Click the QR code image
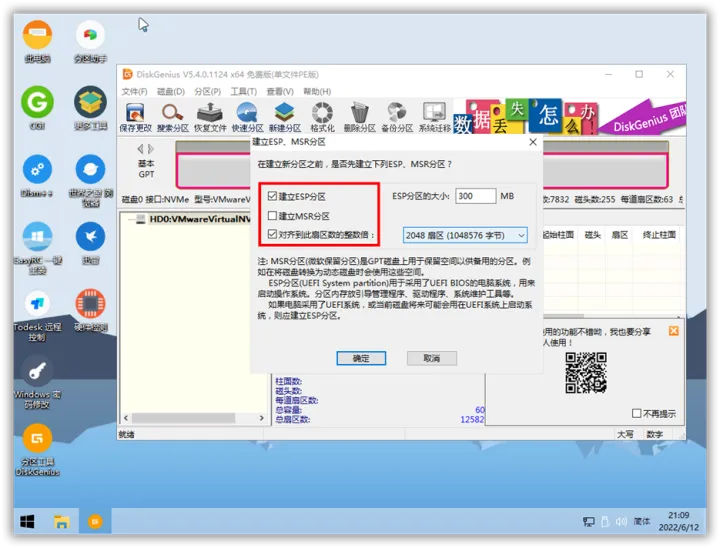 point(586,373)
